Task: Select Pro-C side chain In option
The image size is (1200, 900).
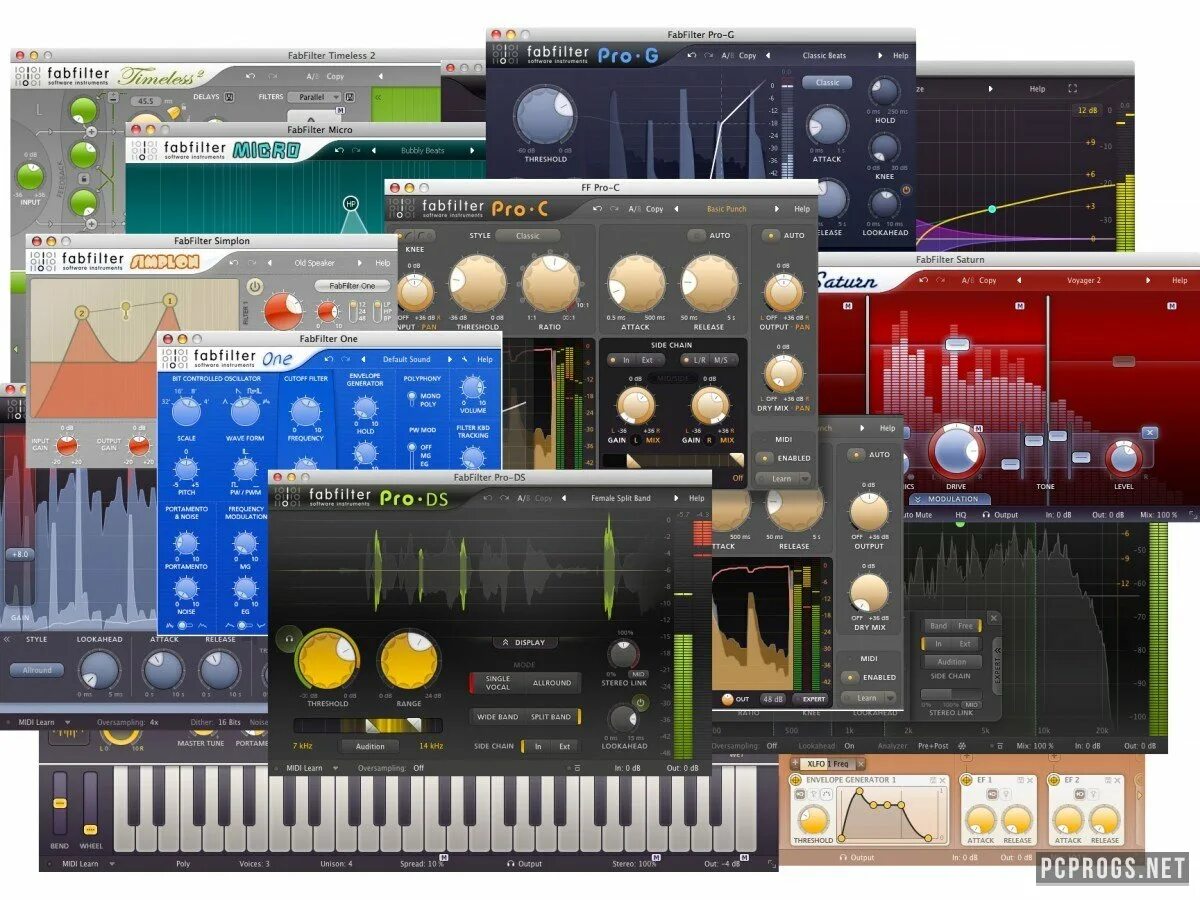Action: (x=626, y=360)
